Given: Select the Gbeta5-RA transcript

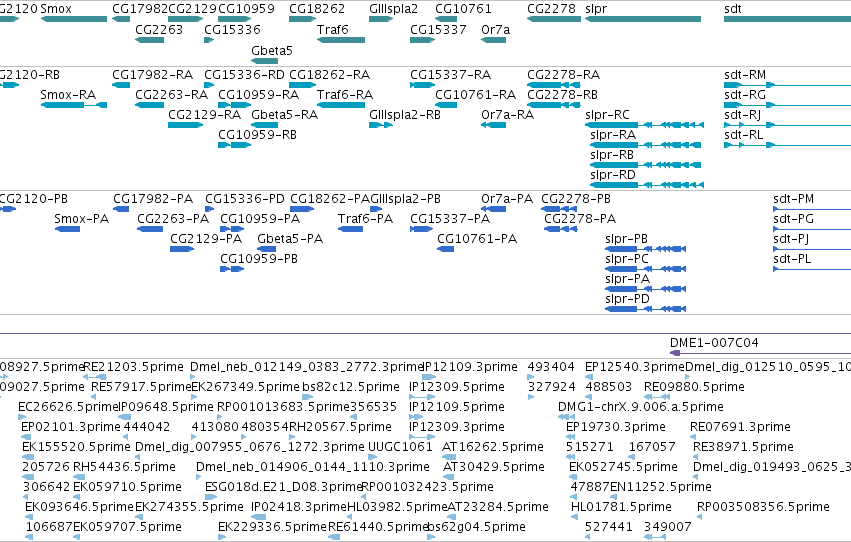Looking at the screenshot, I should (264, 125).
